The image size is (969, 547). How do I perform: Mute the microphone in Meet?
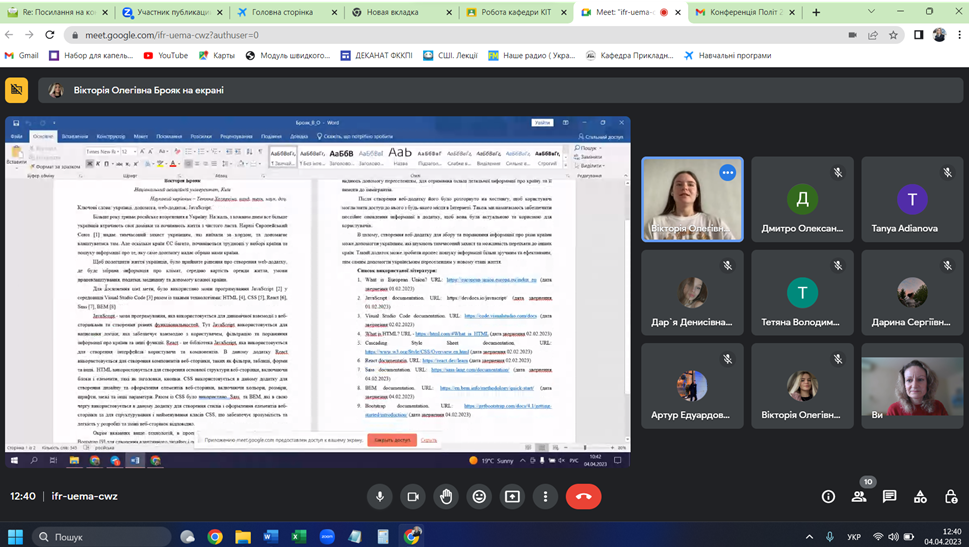(379, 496)
